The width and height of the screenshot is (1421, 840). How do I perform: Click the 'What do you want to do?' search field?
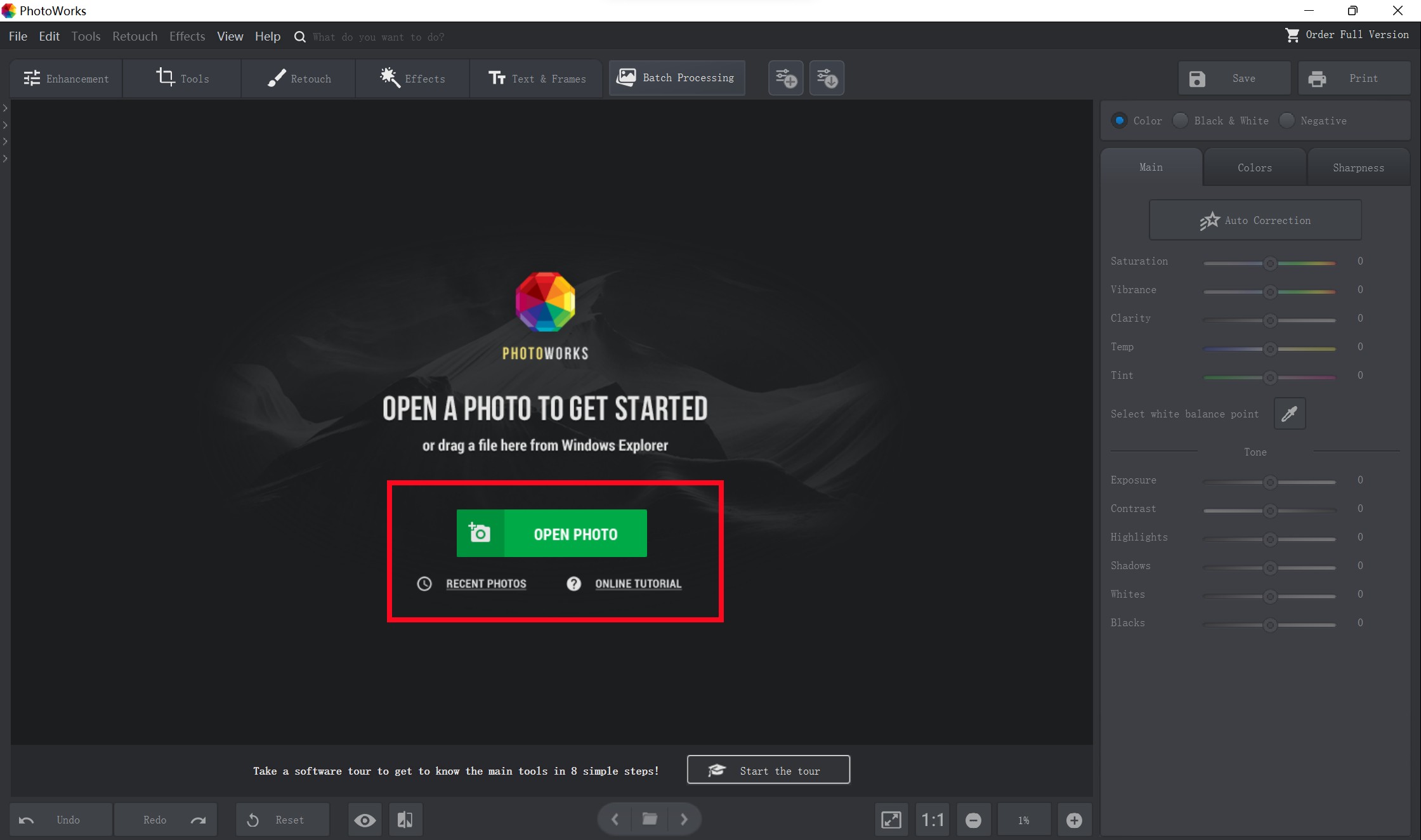(x=379, y=37)
